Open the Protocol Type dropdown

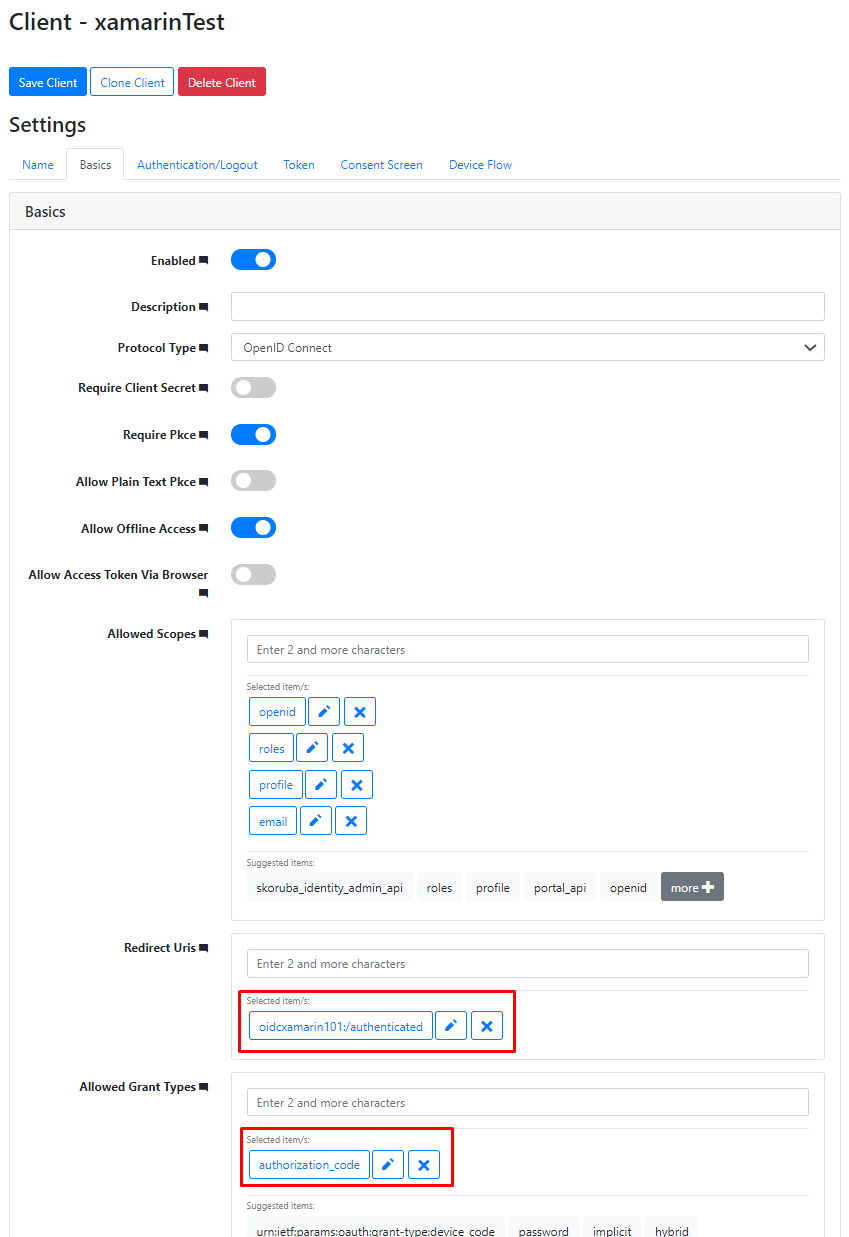tap(527, 347)
